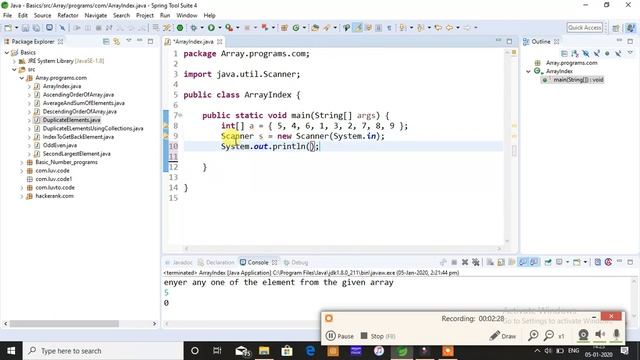Toggle the recorder microphone icon

pos(616,335)
